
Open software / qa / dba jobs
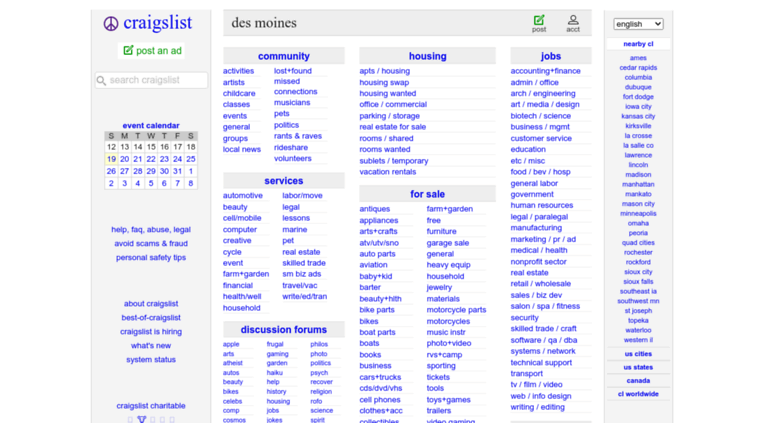pos(544,340)
